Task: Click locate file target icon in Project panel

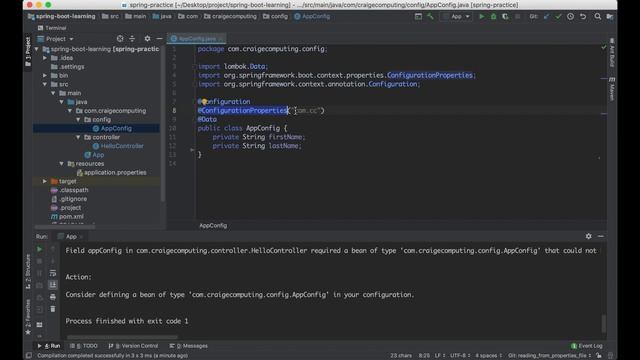Action: point(120,39)
